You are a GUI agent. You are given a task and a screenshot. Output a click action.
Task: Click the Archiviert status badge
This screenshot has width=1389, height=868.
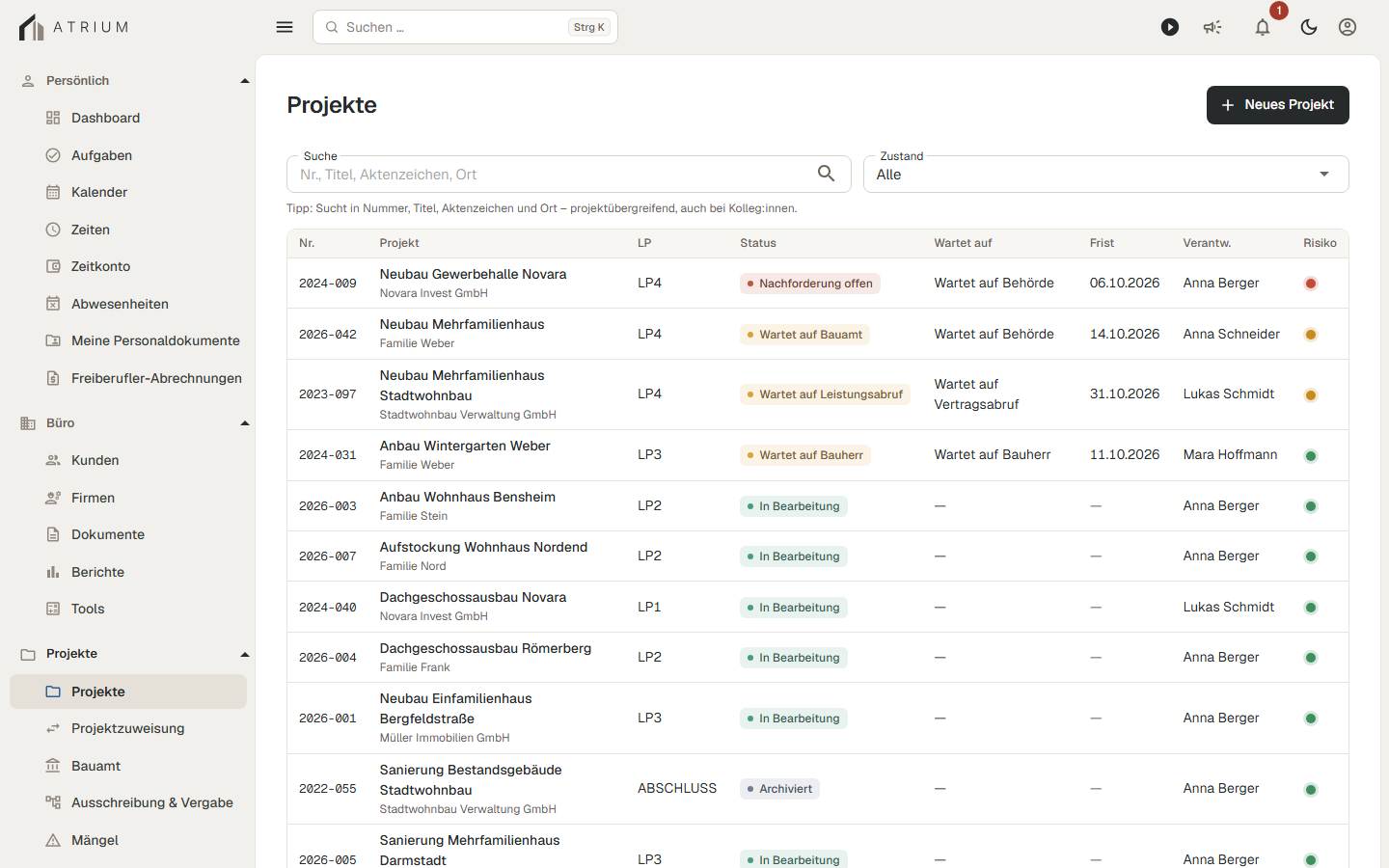pyautogui.click(x=779, y=789)
